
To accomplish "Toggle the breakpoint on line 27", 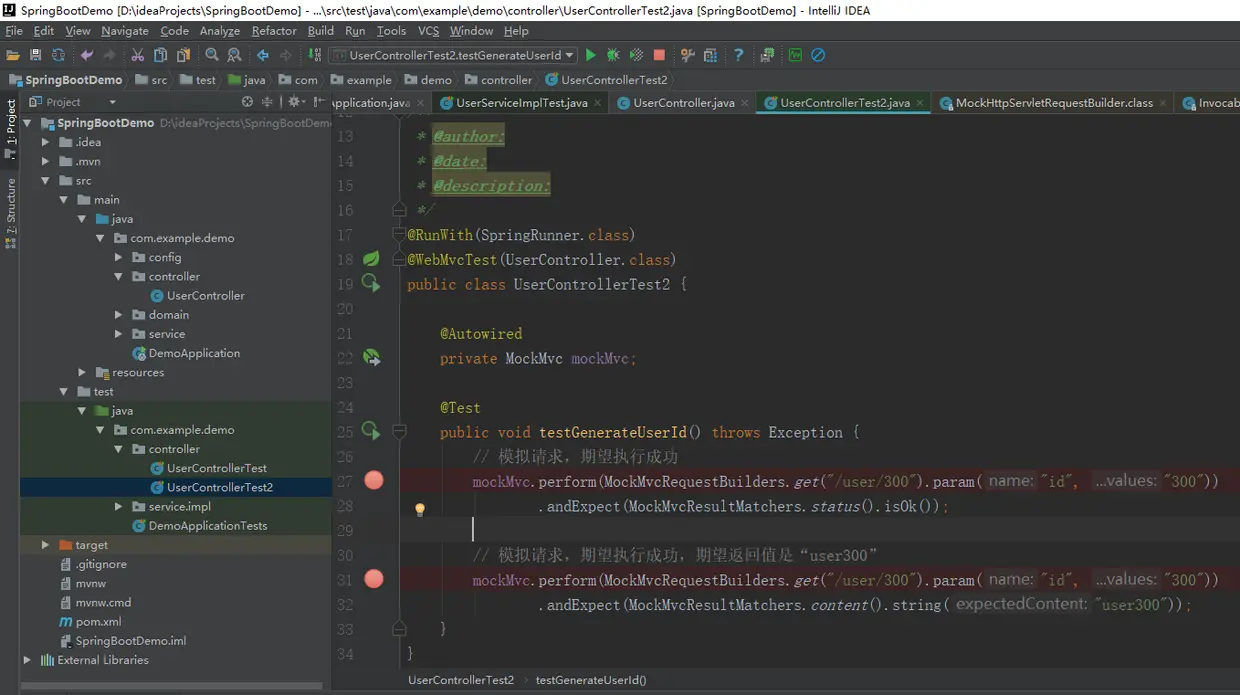I will click(374, 481).
